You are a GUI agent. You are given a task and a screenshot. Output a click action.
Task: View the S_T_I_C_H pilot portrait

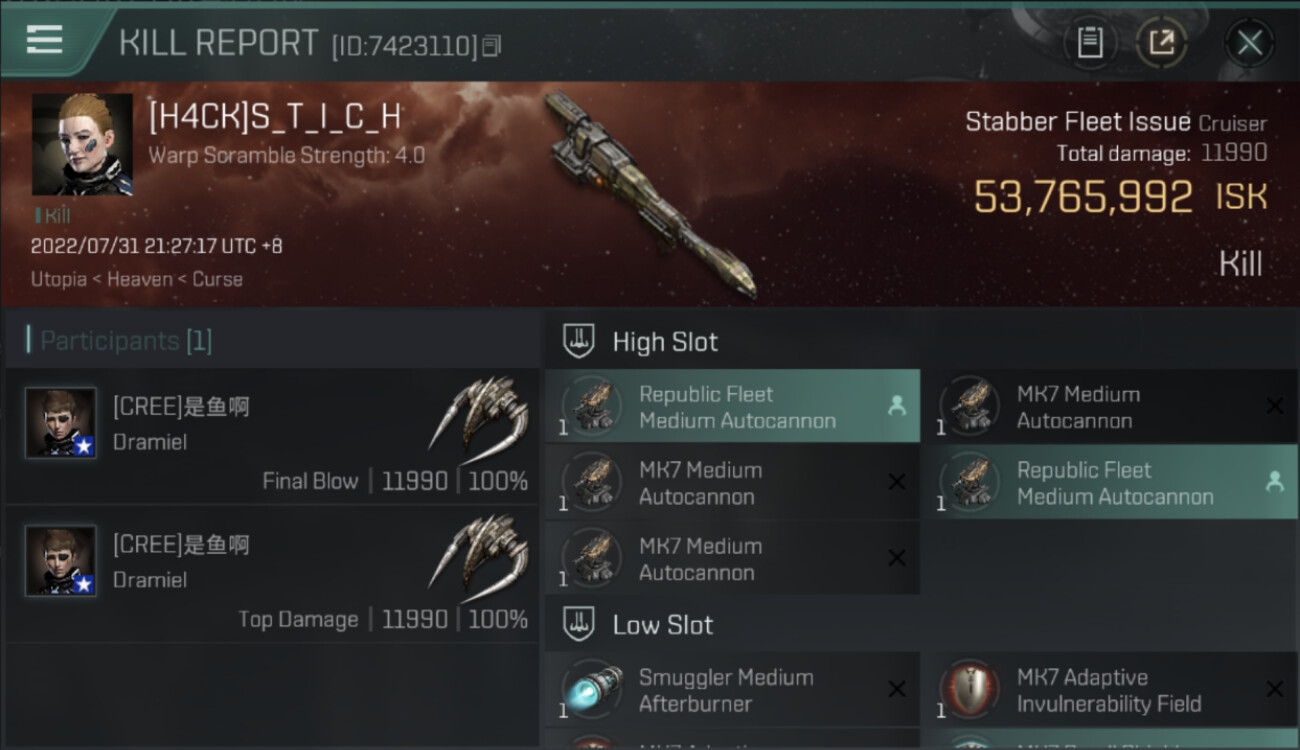[x=82, y=145]
